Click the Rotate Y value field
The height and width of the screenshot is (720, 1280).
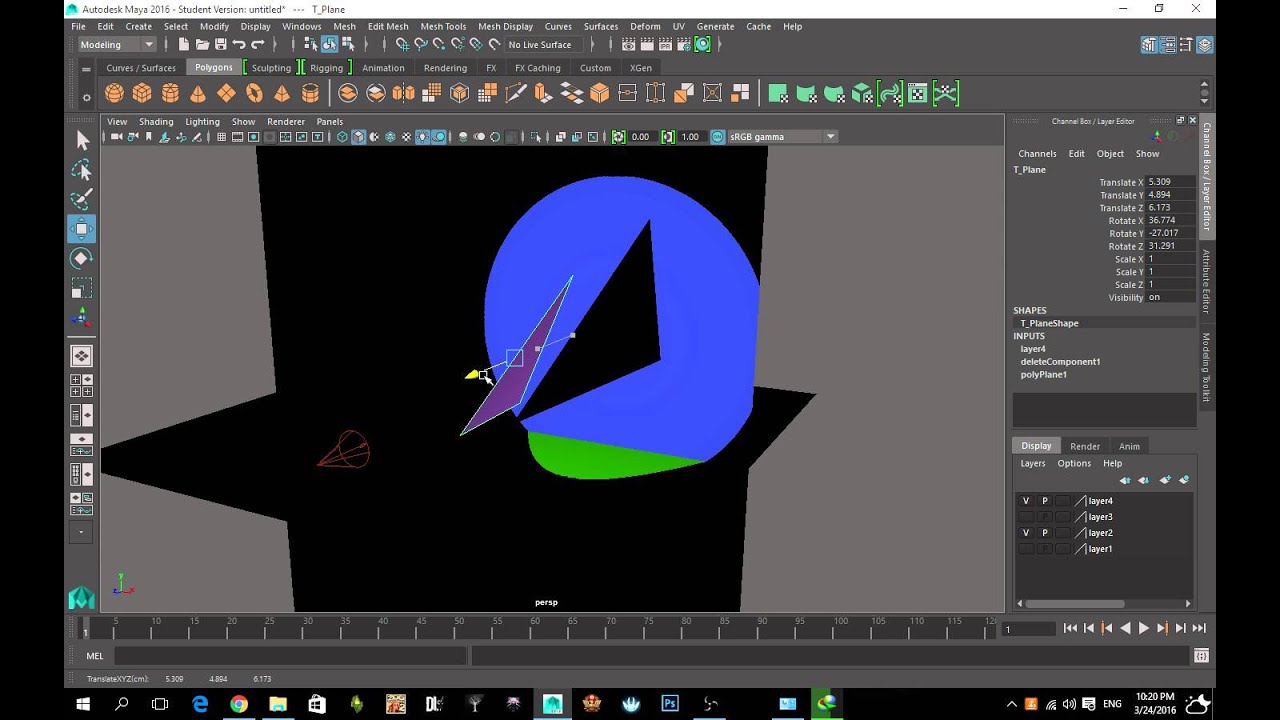click(x=1170, y=233)
